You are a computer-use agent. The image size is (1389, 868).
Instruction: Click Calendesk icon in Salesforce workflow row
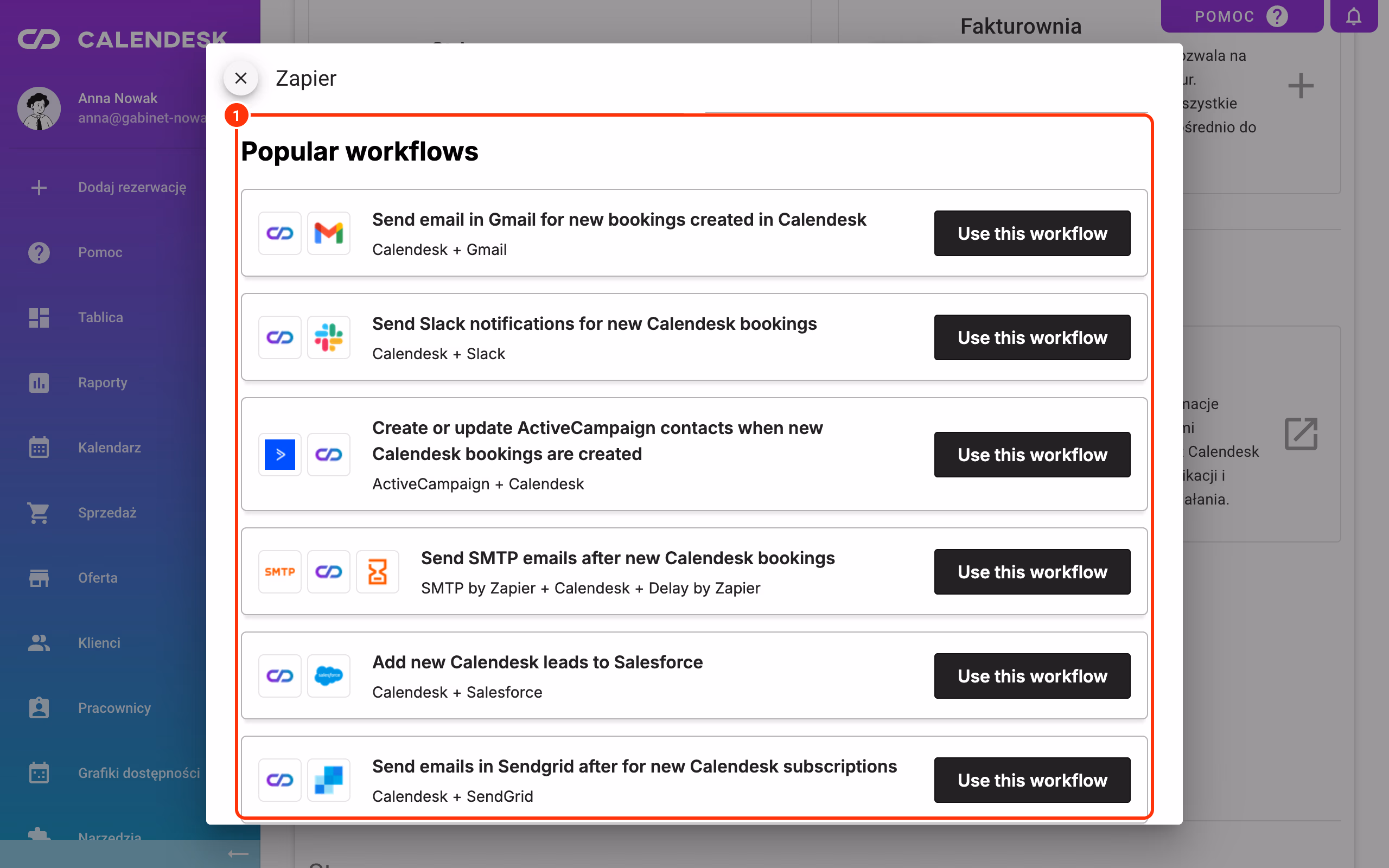point(279,676)
